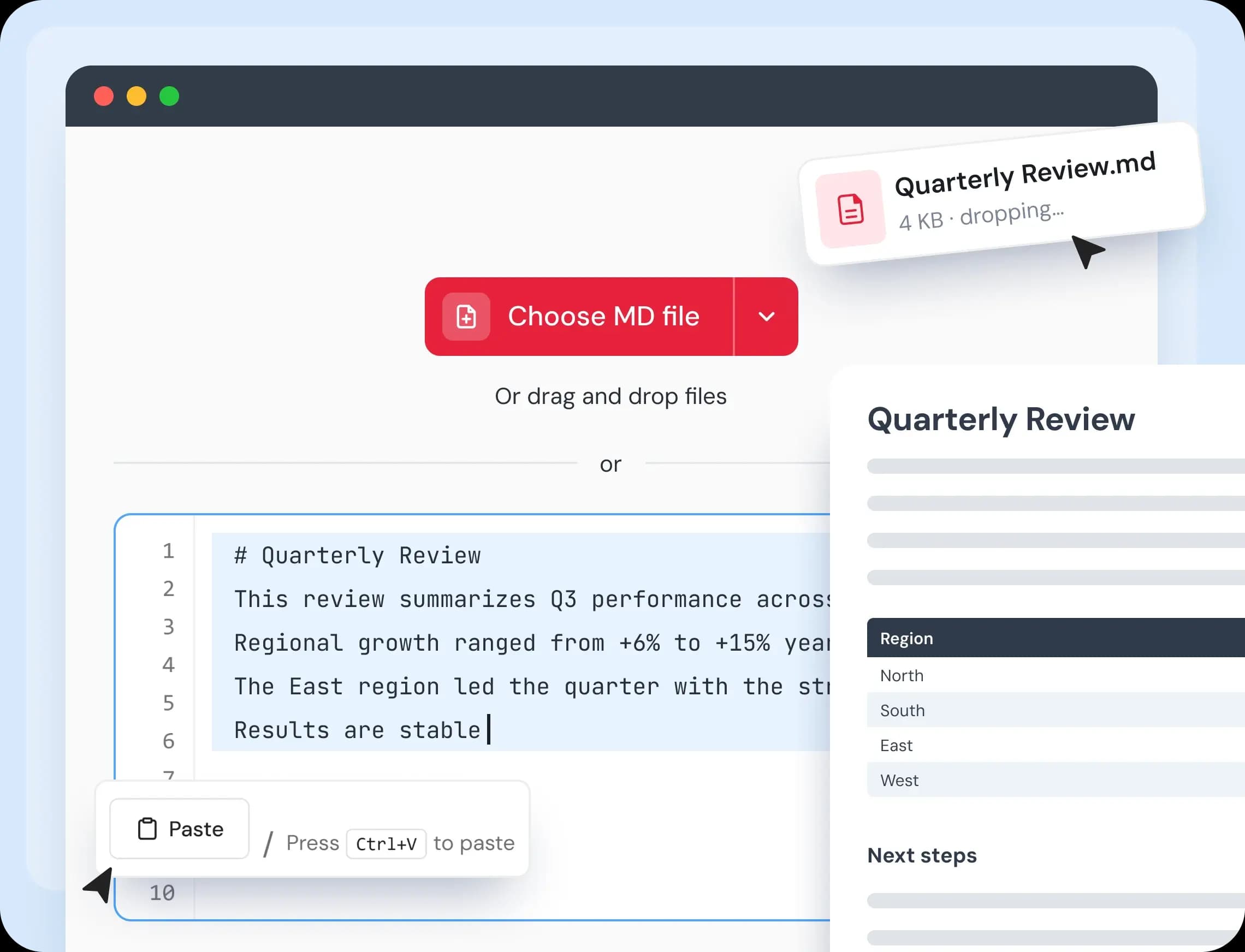Screen dimensions: 1245x952
Task: Click the 'to paste' hint text
Action: tap(474, 843)
